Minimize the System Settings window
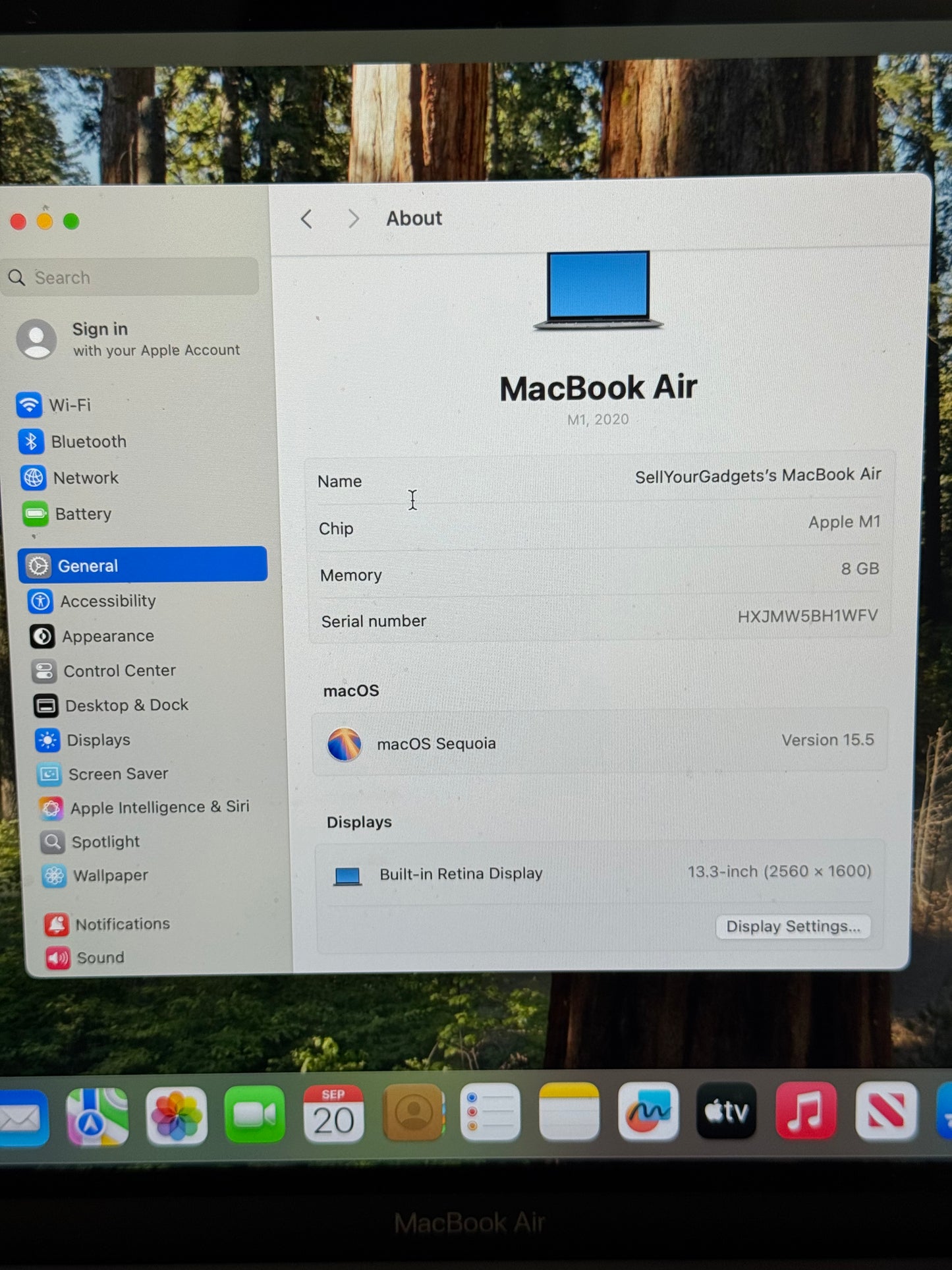The image size is (952, 1270). [x=45, y=221]
